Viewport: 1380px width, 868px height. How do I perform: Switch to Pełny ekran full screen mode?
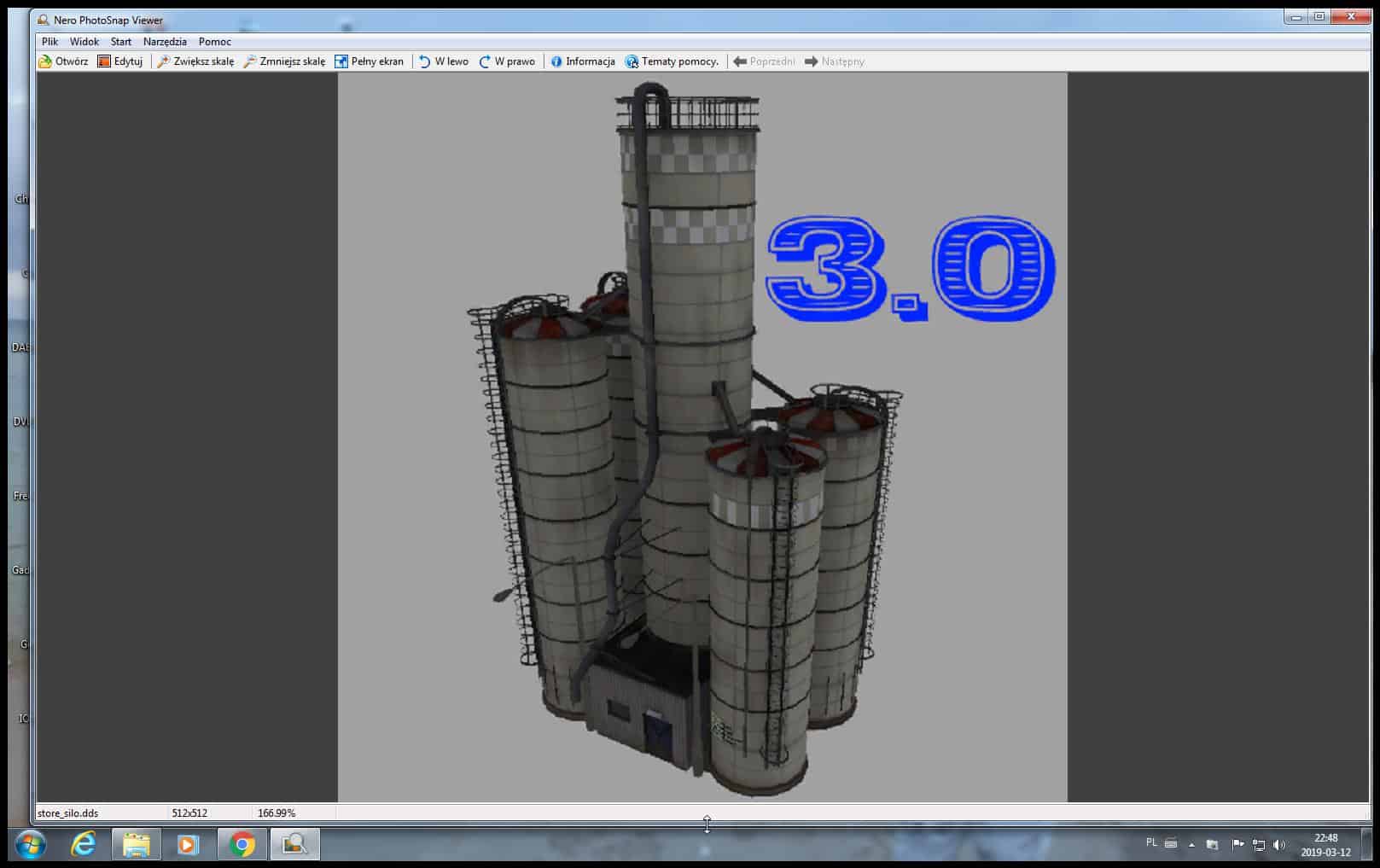coord(369,61)
